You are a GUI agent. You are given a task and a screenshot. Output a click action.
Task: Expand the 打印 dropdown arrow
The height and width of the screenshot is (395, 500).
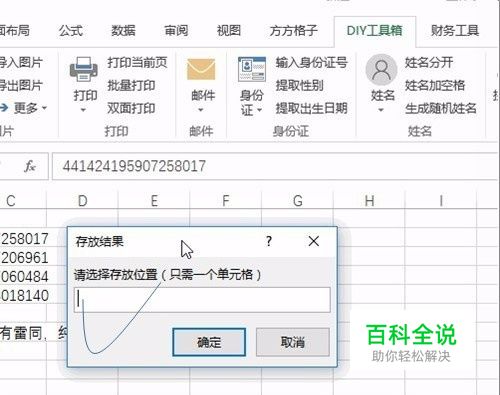[x=83, y=110]
